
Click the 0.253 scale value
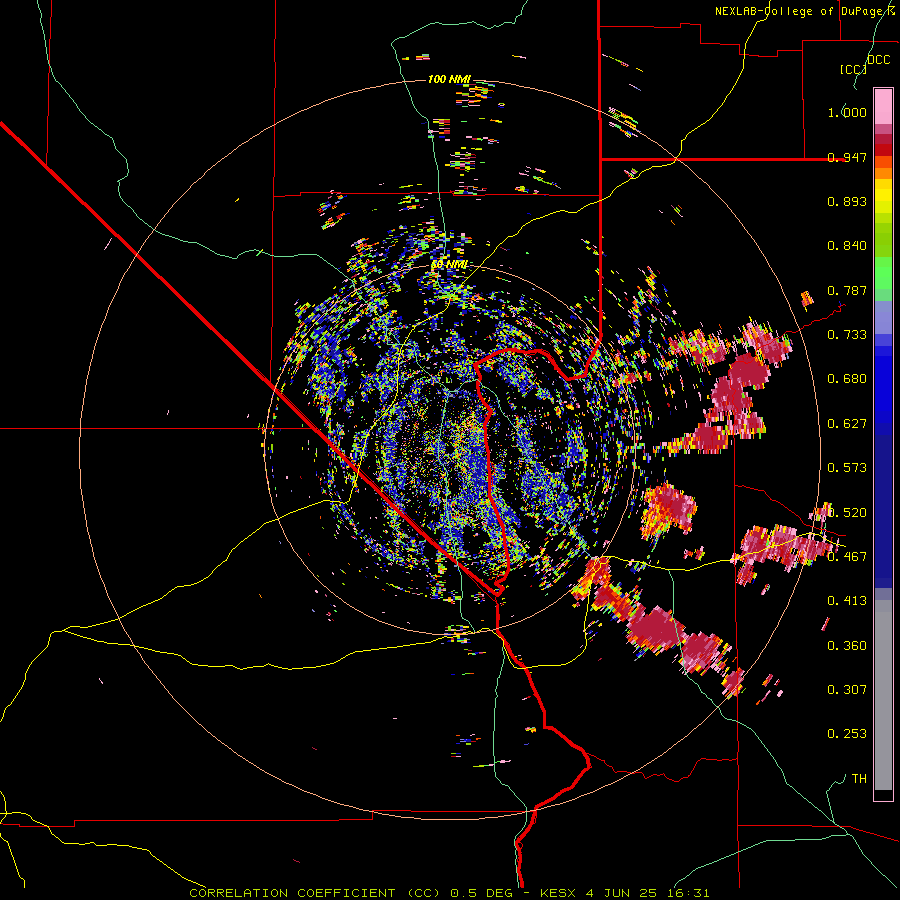pos(847,734)
